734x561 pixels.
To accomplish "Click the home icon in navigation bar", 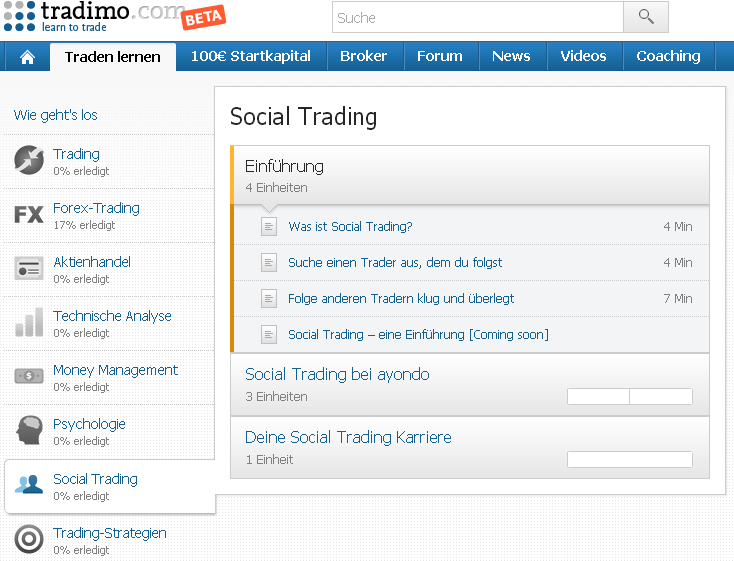I will 27,57.
